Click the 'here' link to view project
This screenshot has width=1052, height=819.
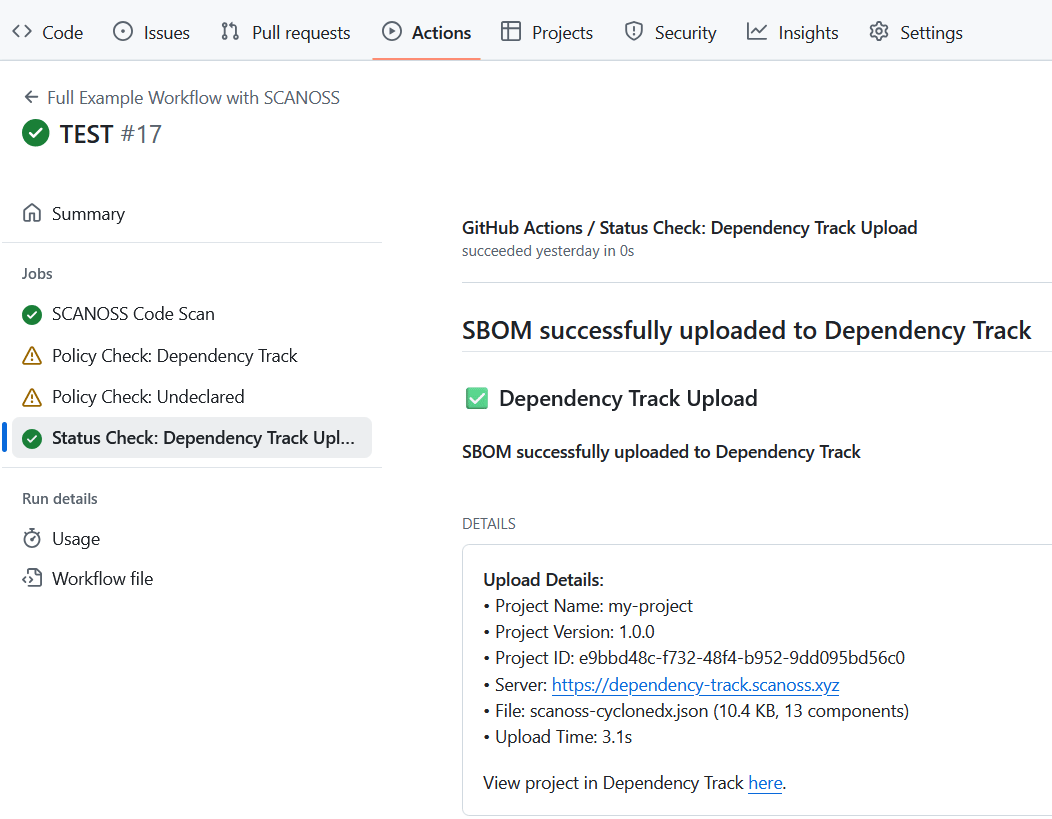[766, 783]
